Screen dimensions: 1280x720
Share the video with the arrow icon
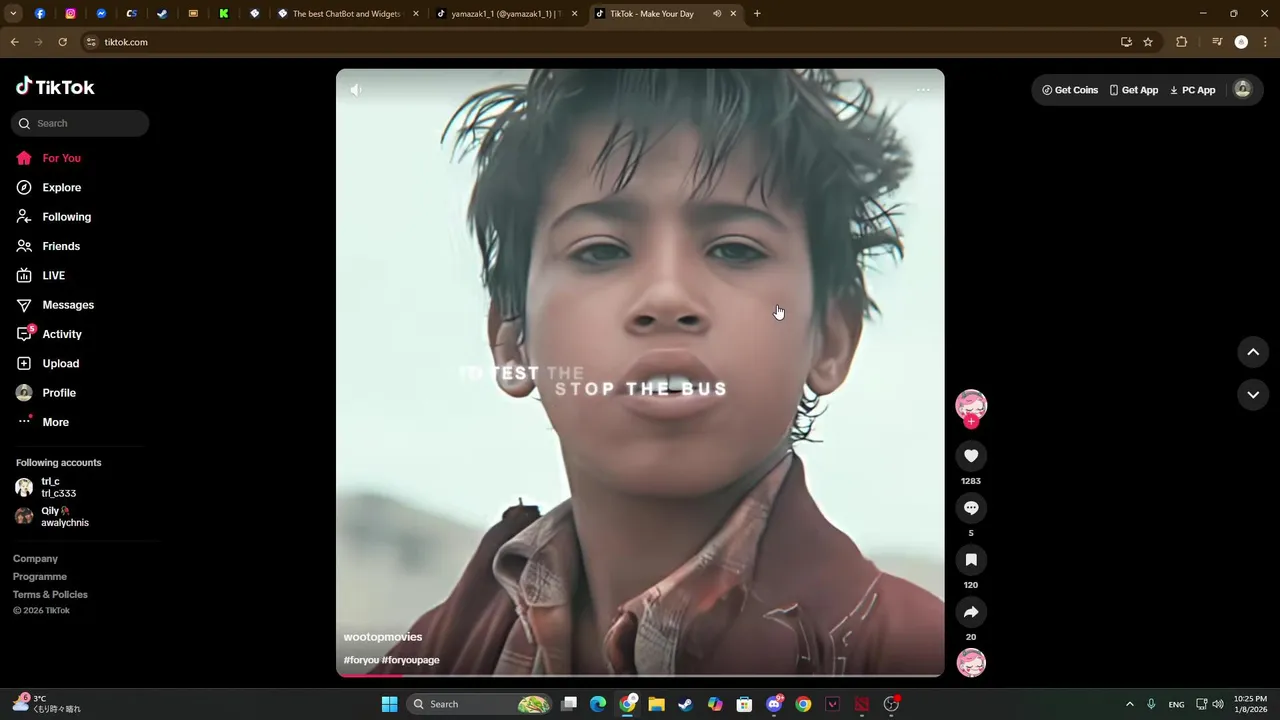pyautogui.click(x=971, y=612)
